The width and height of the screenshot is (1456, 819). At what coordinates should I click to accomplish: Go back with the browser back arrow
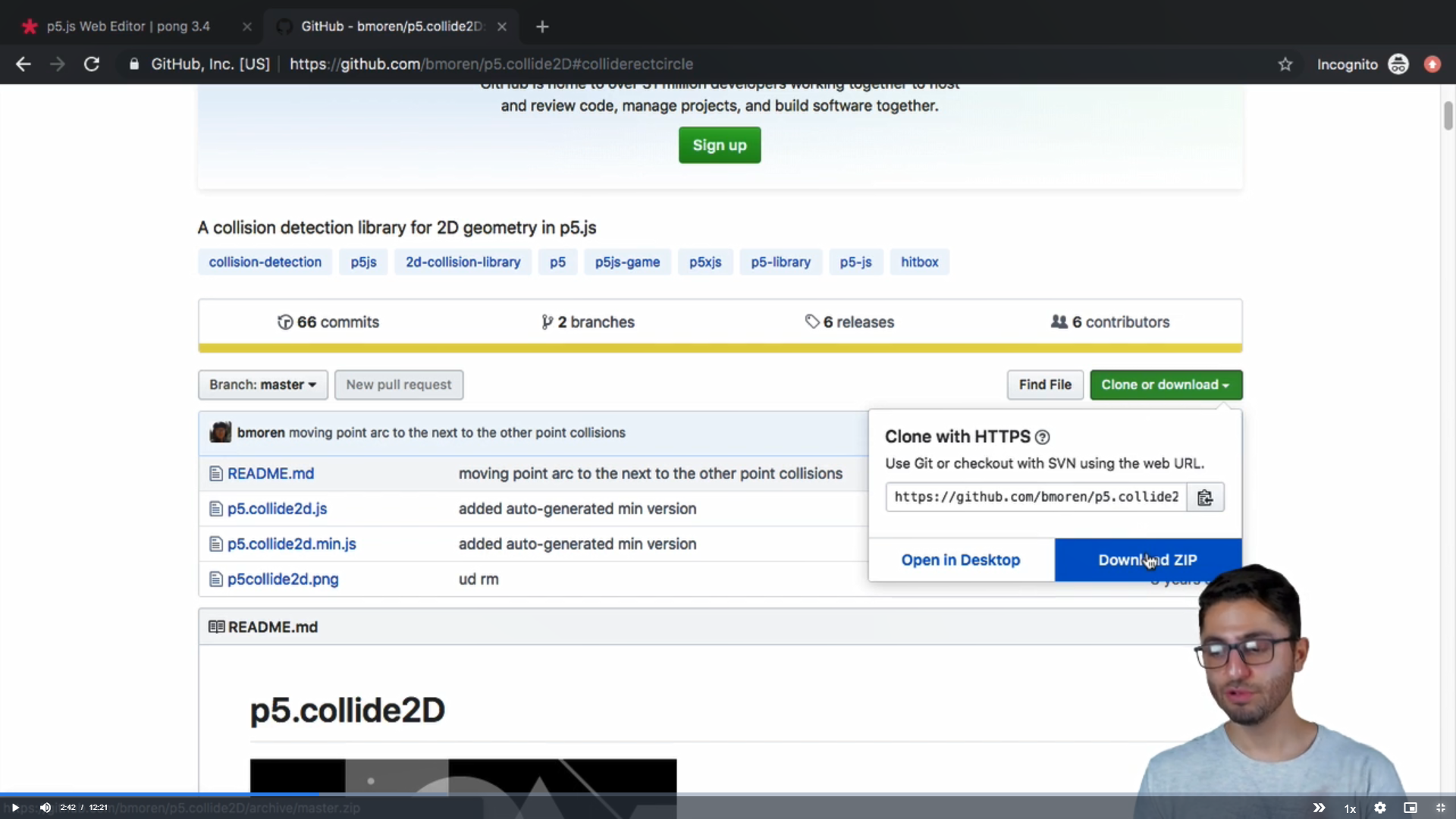(x=24, y=64)
